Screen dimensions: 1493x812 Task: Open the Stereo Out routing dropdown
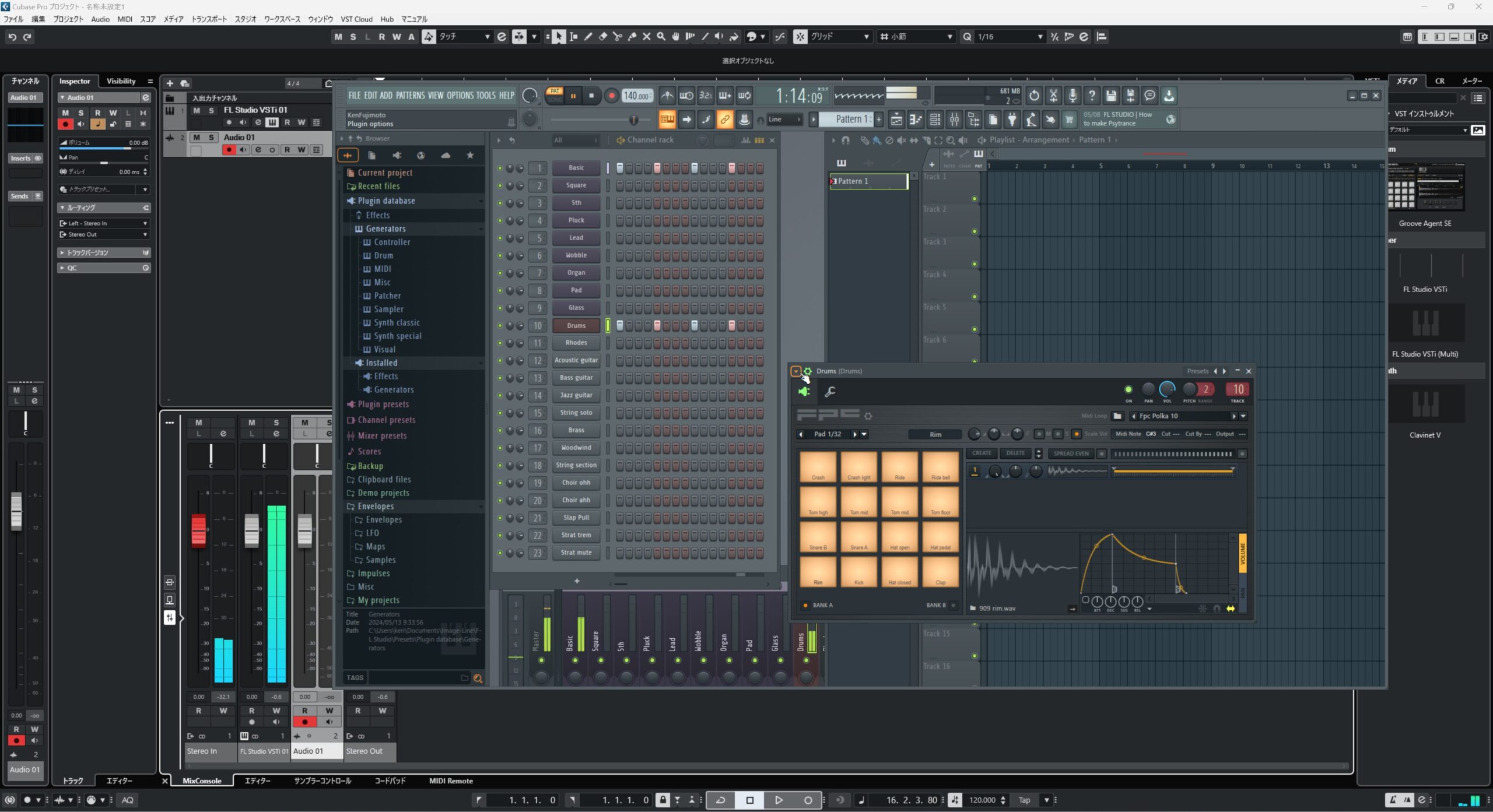point(104,234)
